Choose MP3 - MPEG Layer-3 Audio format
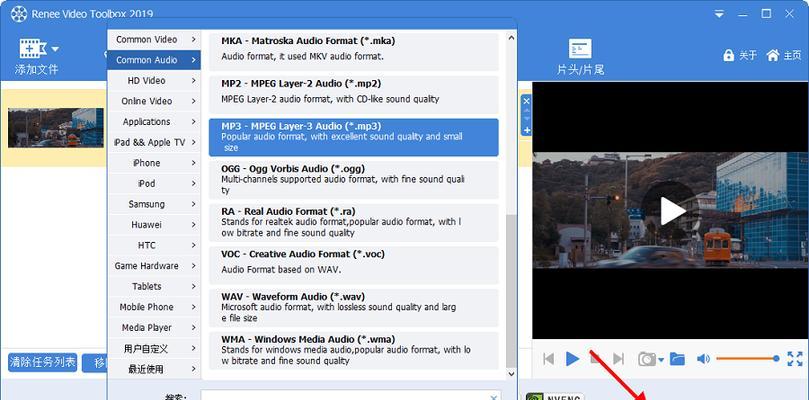 pos(353,137)
